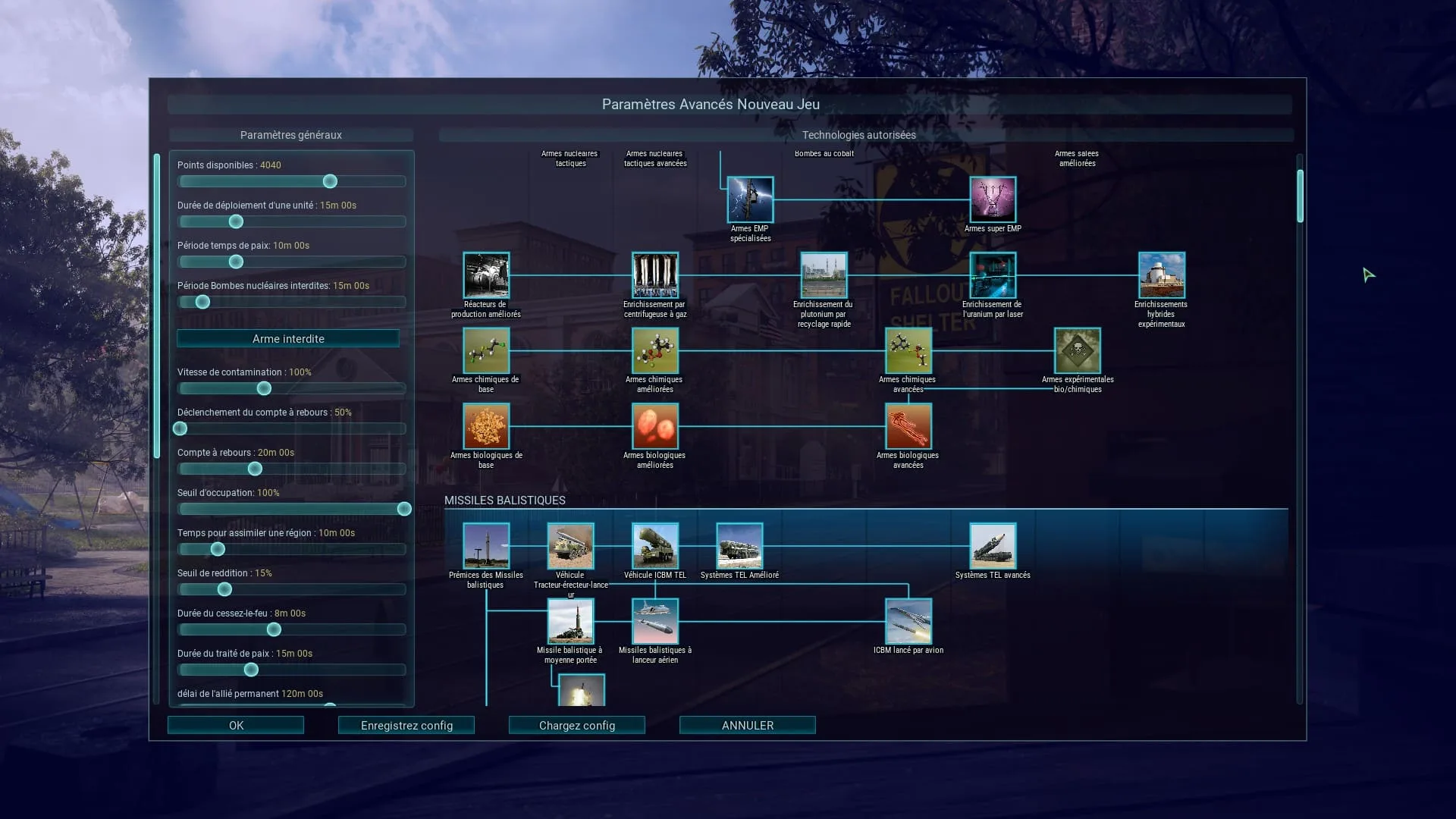Click the Enregistrez config button
The image size is (1456, 819).
(406, 725)
